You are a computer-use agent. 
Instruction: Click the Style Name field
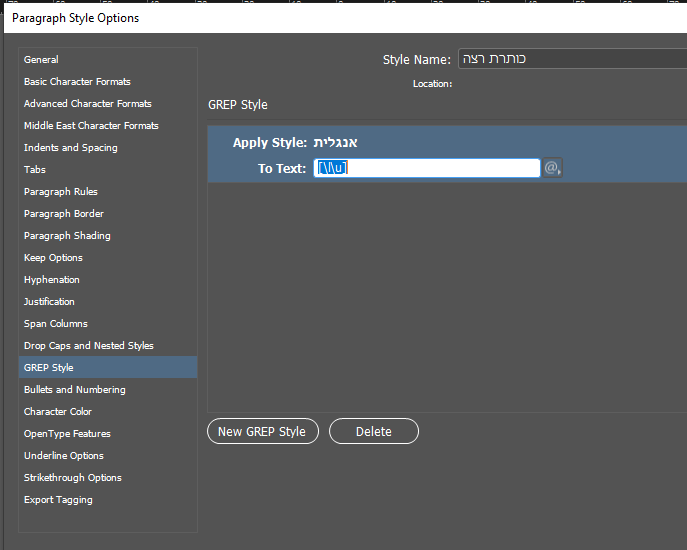pos(572,59)
